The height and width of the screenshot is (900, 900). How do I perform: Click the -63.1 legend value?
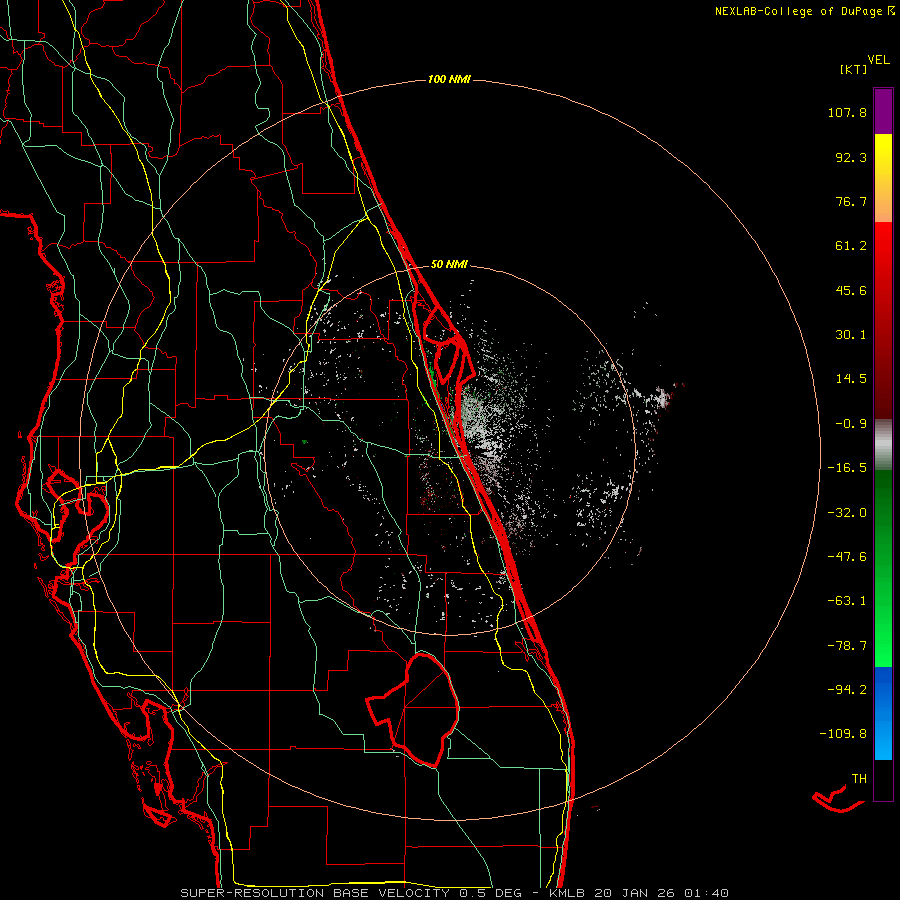pos(847,601)
